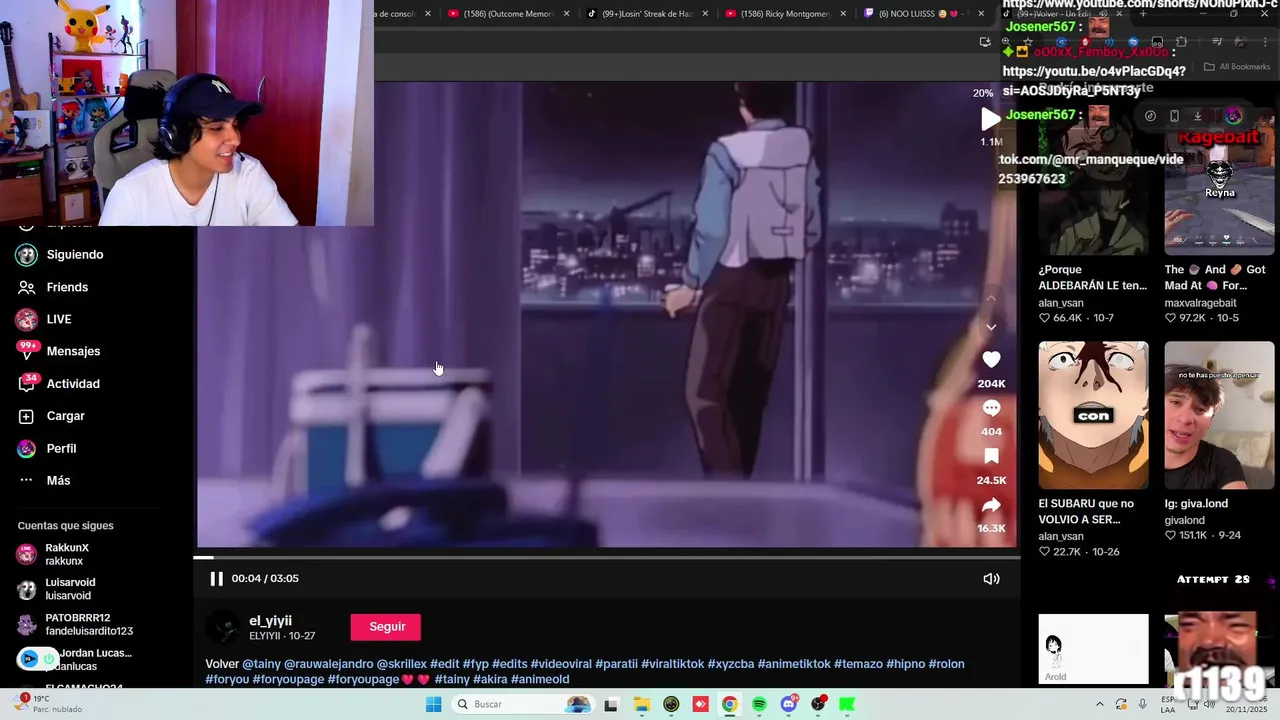Save video with the bookmark icon
This screenshot has height=720, width=1280.
coord(991,456)
